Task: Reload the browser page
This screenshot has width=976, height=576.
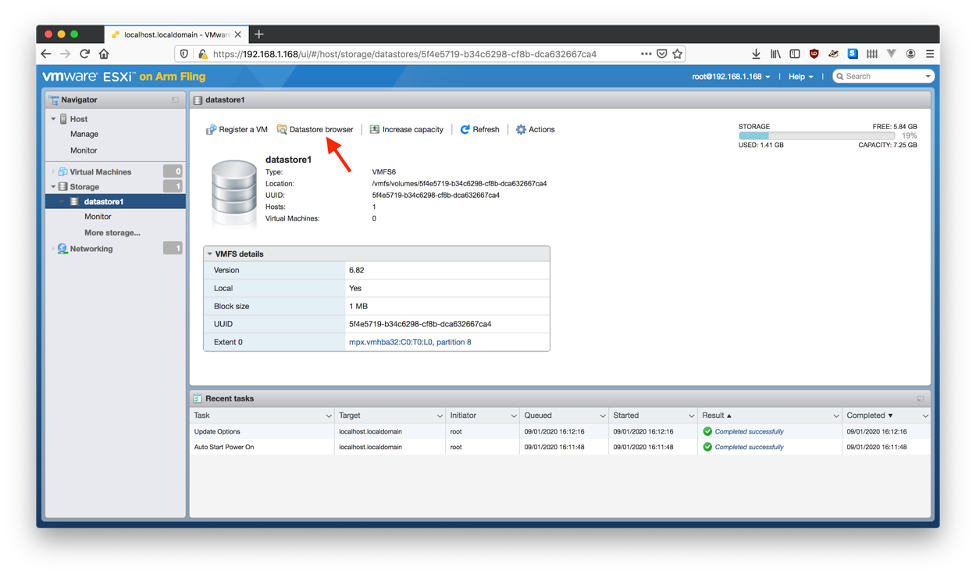Action: click(x=85, y=54)
